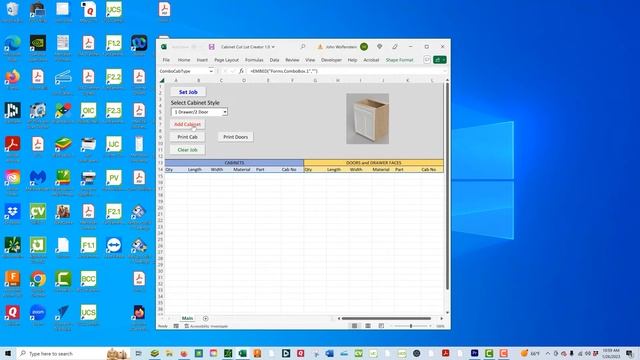The width and height of the screenshot is (640, 360).
Task: Click the CABINETS header cell
Action: click(x=234, y=162)
